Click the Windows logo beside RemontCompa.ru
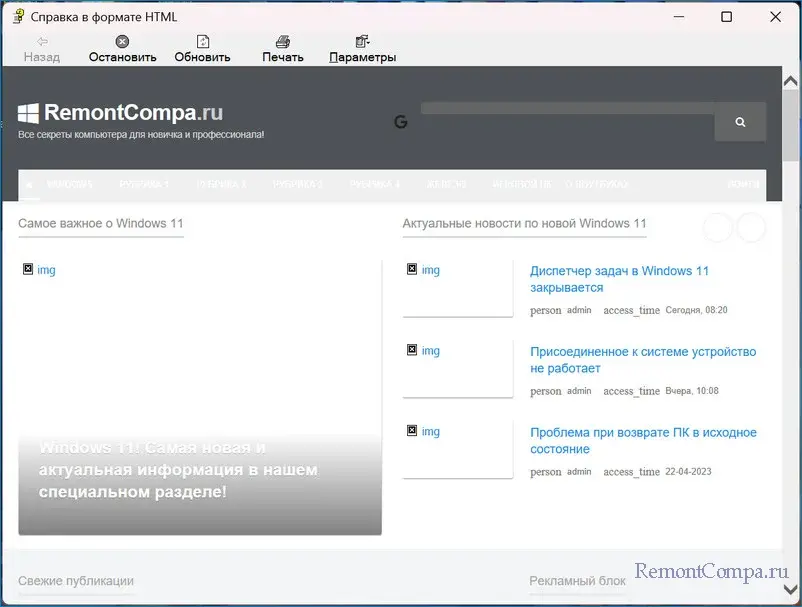This screenshot has height=607, width=802. coord(29,113)
